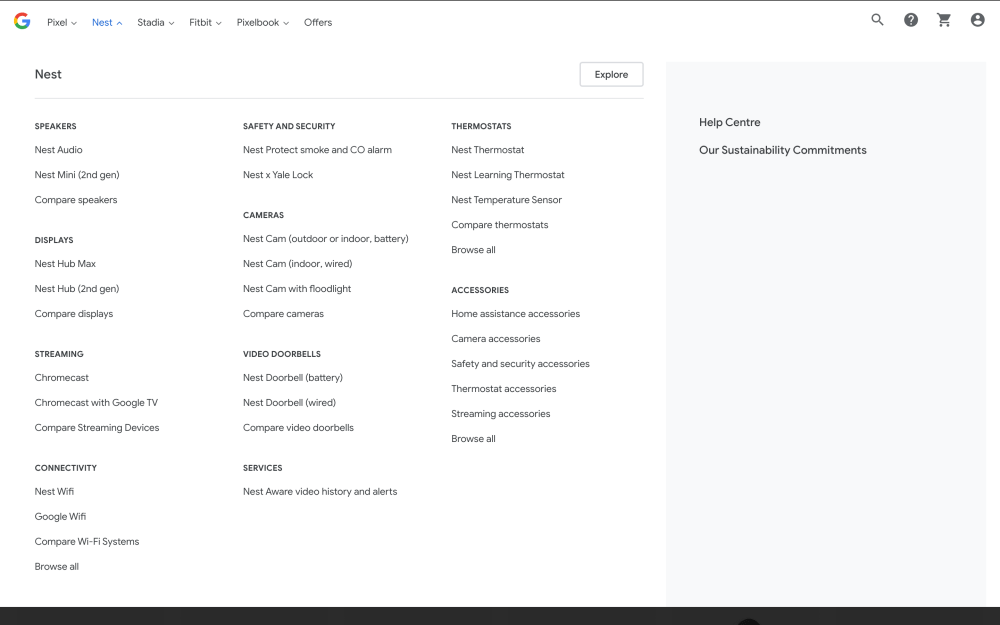Open the Help Centre link

click(x=729, y=122)
